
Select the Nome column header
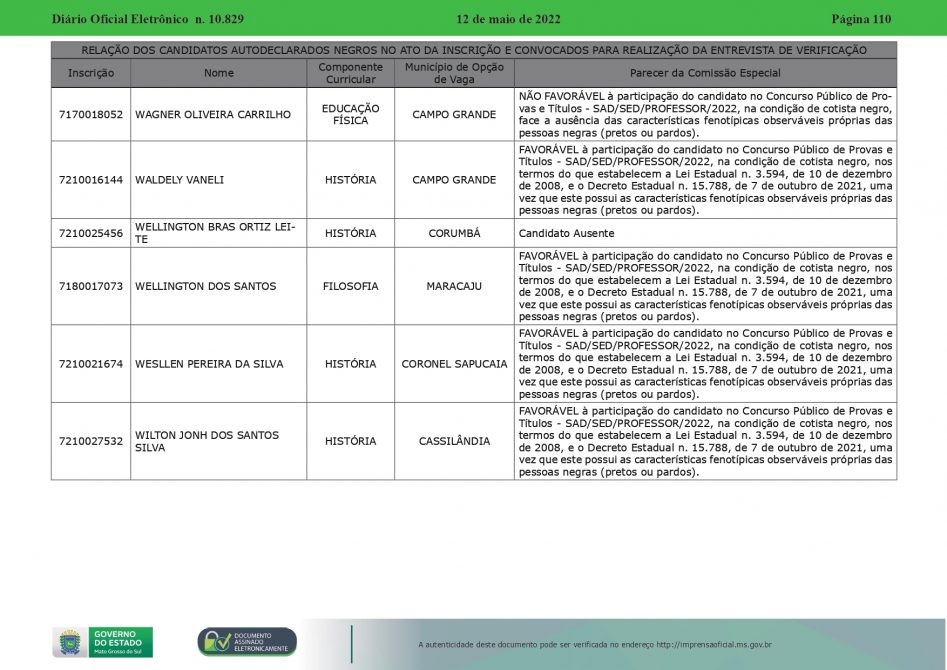(x=218, y=73)
